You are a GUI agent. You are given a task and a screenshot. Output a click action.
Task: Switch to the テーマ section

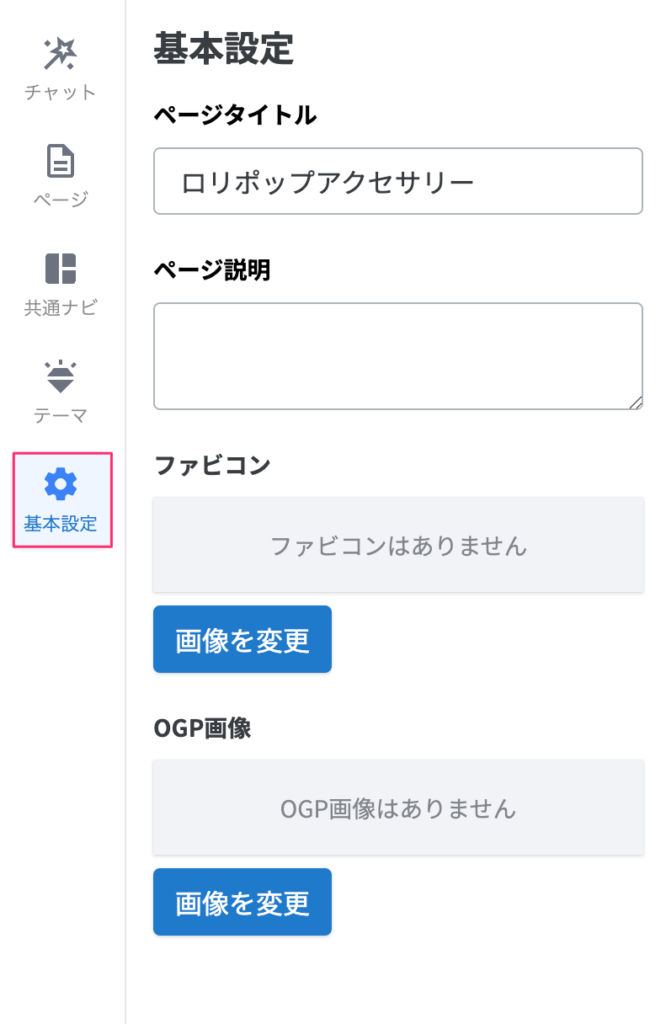[60, 385]
